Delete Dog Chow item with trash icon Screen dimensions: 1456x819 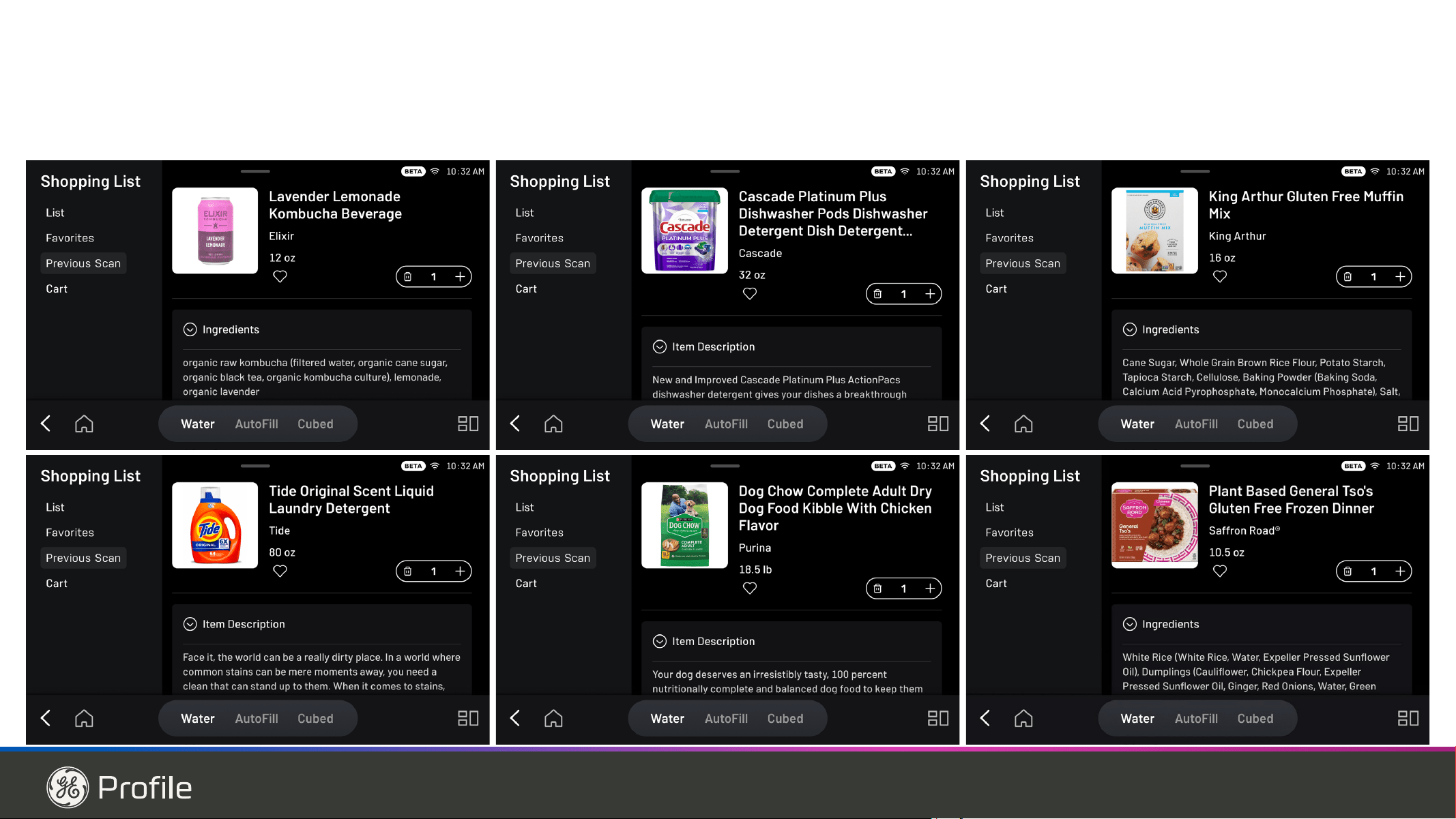[x=878, y=588]
